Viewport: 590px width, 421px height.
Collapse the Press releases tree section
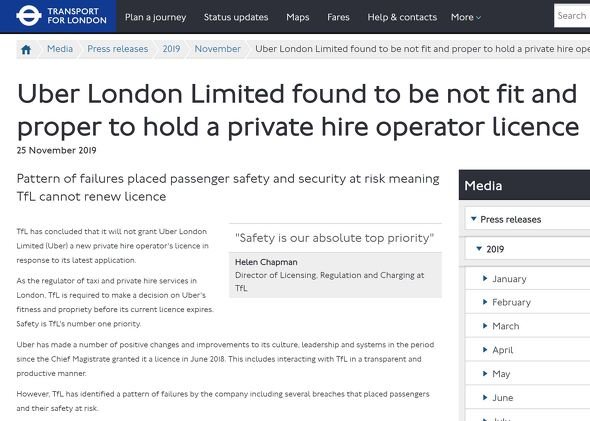point(474,219)
